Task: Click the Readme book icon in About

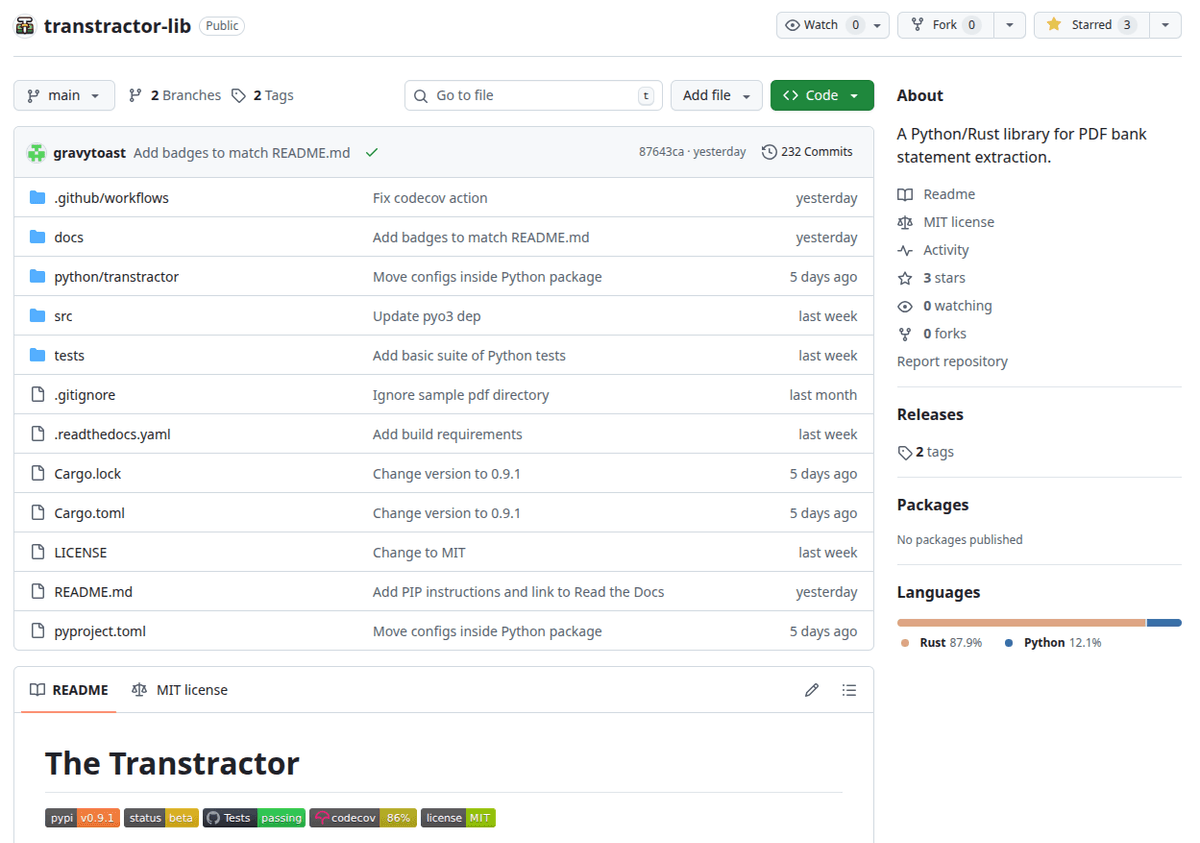Action: [904, 193]
